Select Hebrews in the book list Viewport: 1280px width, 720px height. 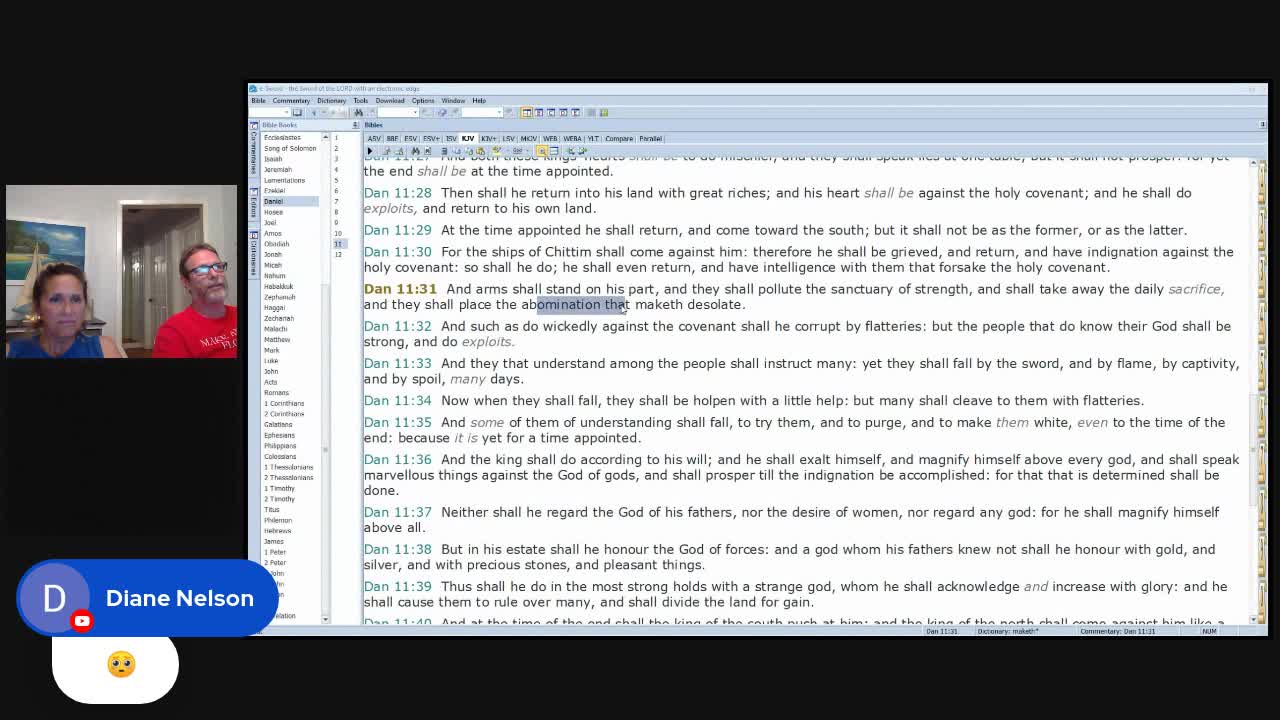pos(278,530)
